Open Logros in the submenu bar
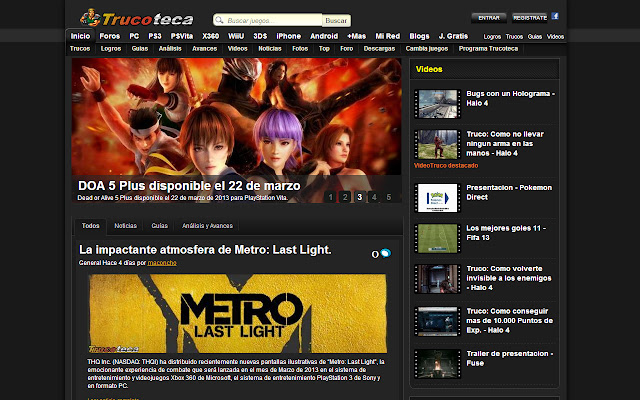Image resolution: width=640 pixels, height=400 pixels. (x=111, y=49)
